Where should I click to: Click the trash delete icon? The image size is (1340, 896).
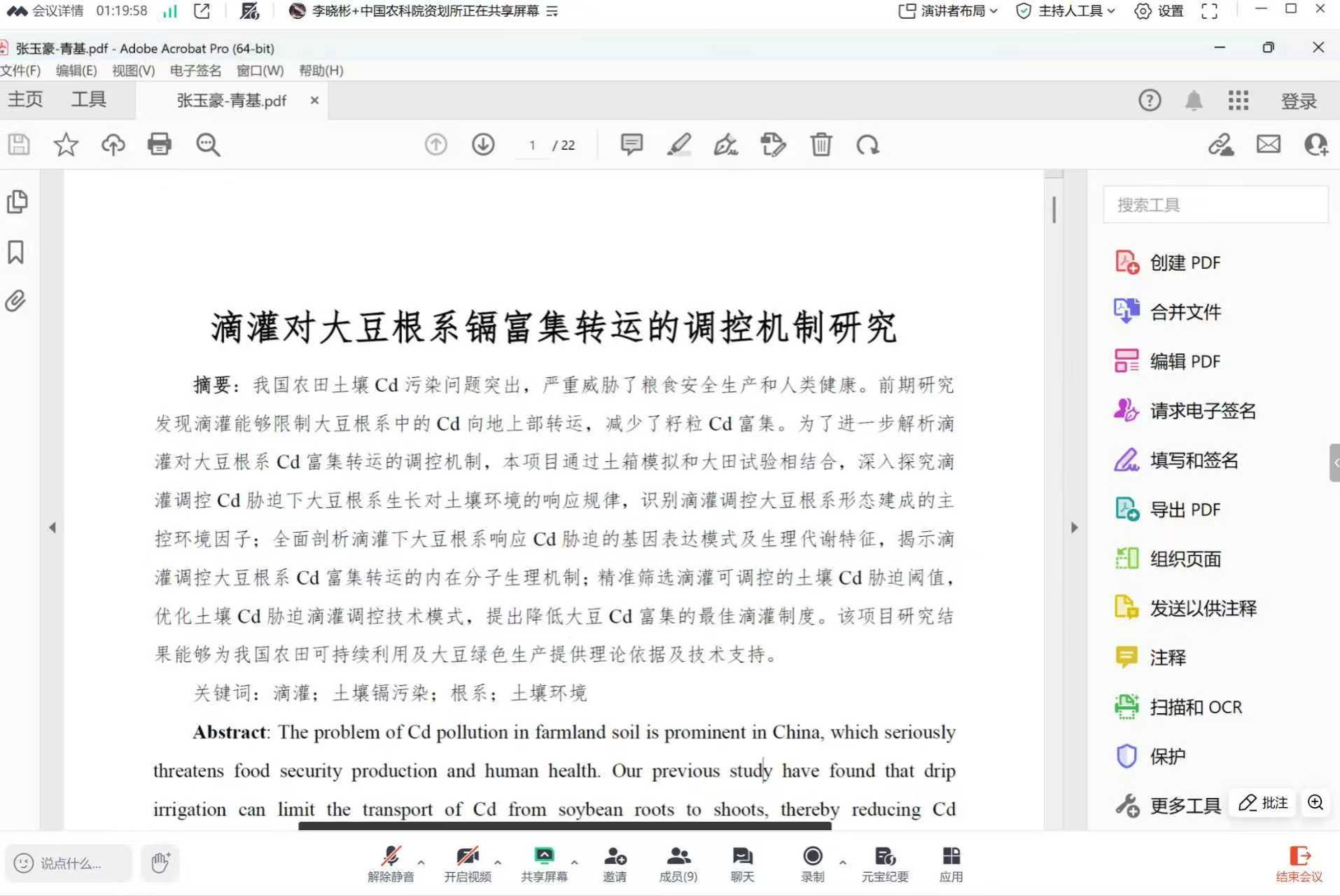coord(821,144)
